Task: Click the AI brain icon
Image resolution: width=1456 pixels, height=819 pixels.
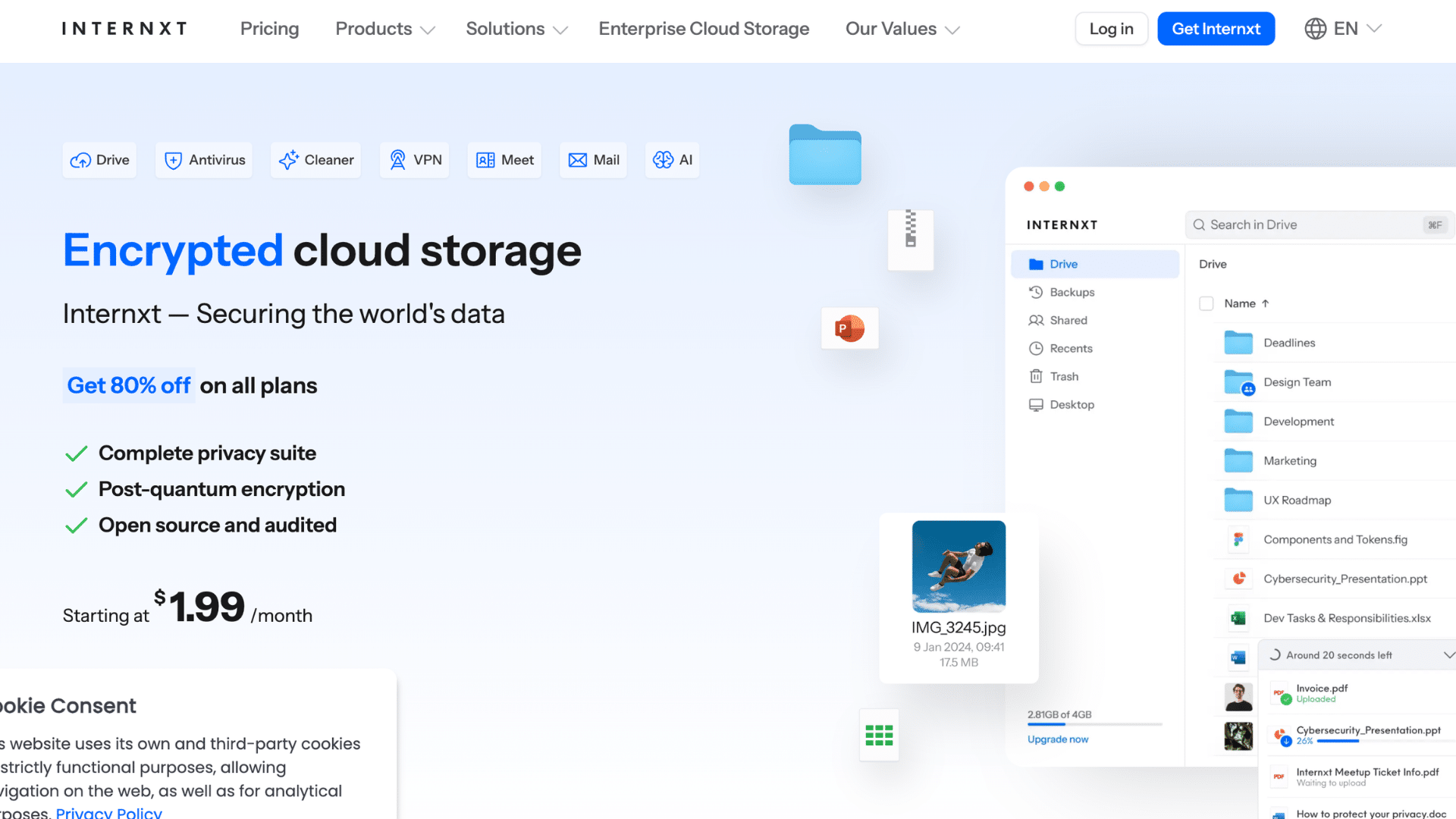Action: coord(663,160)
